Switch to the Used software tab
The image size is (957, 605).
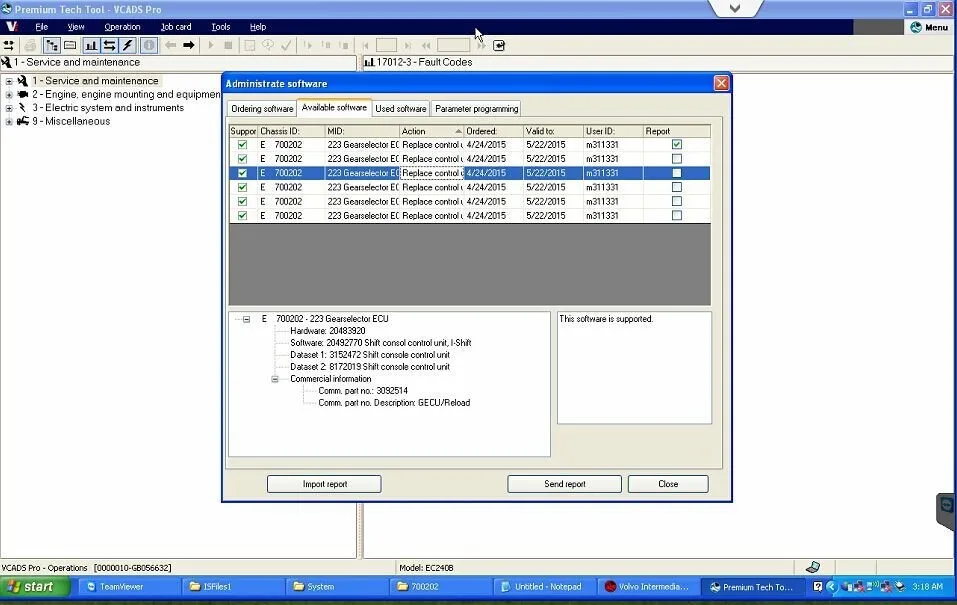400,109
